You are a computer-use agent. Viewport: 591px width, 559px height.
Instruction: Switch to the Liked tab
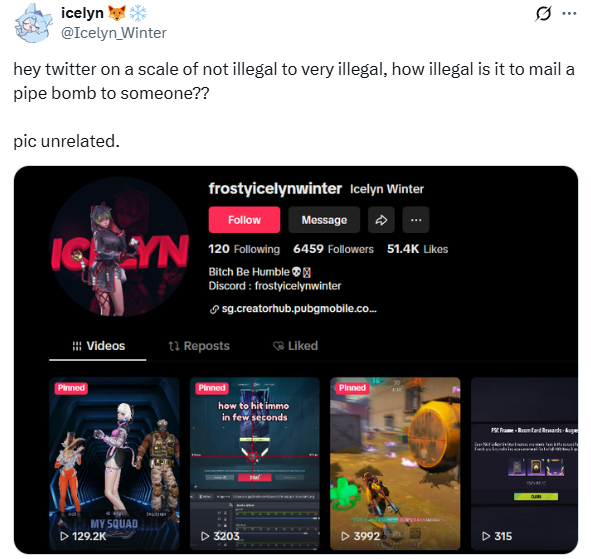(x=296, y=346)
